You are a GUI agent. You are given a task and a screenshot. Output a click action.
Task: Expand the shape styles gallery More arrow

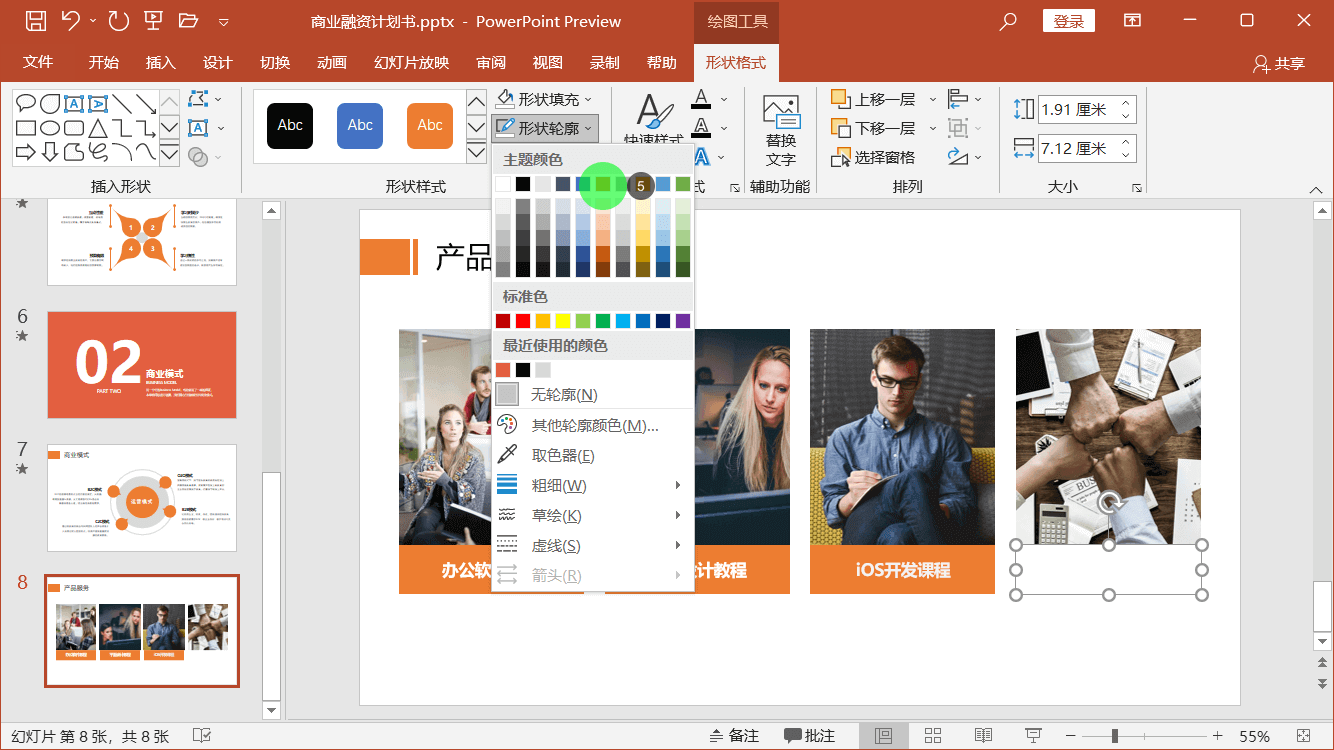[477, 153]
